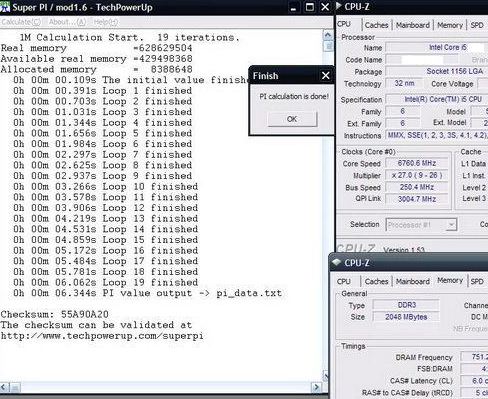Image resolution: width=488 pixels, height=399 pixels.
Task: Click the Real memory =628629504 line
Action: [97, 48]
